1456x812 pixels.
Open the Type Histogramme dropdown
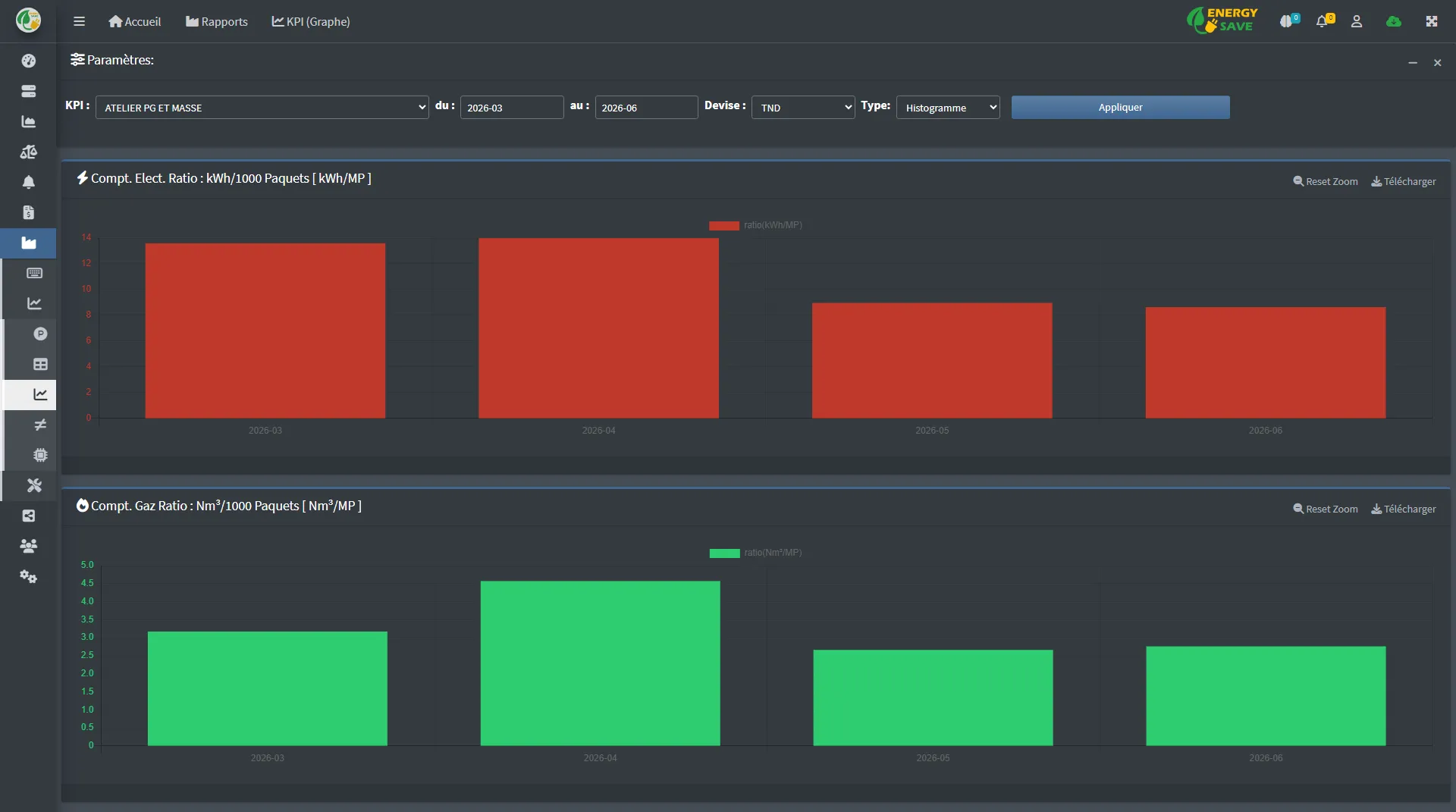(x=948, y=108)
